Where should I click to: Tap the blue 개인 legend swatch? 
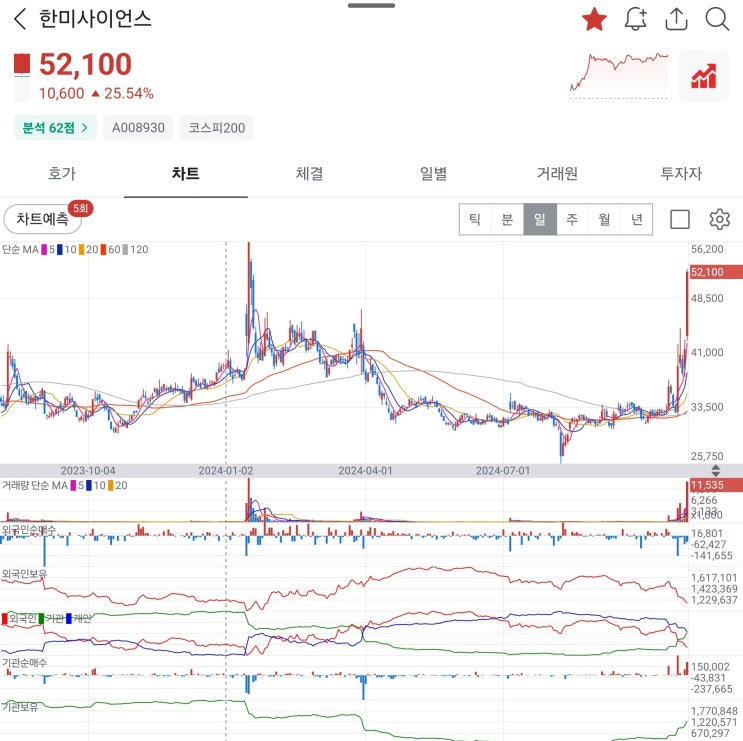pos(69,618)
